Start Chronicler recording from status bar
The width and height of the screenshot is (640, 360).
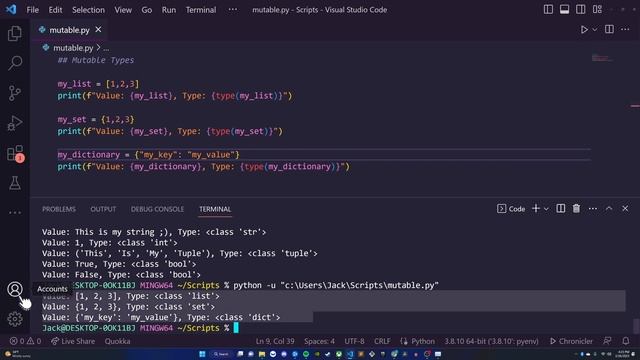click(x=571, y=341)
